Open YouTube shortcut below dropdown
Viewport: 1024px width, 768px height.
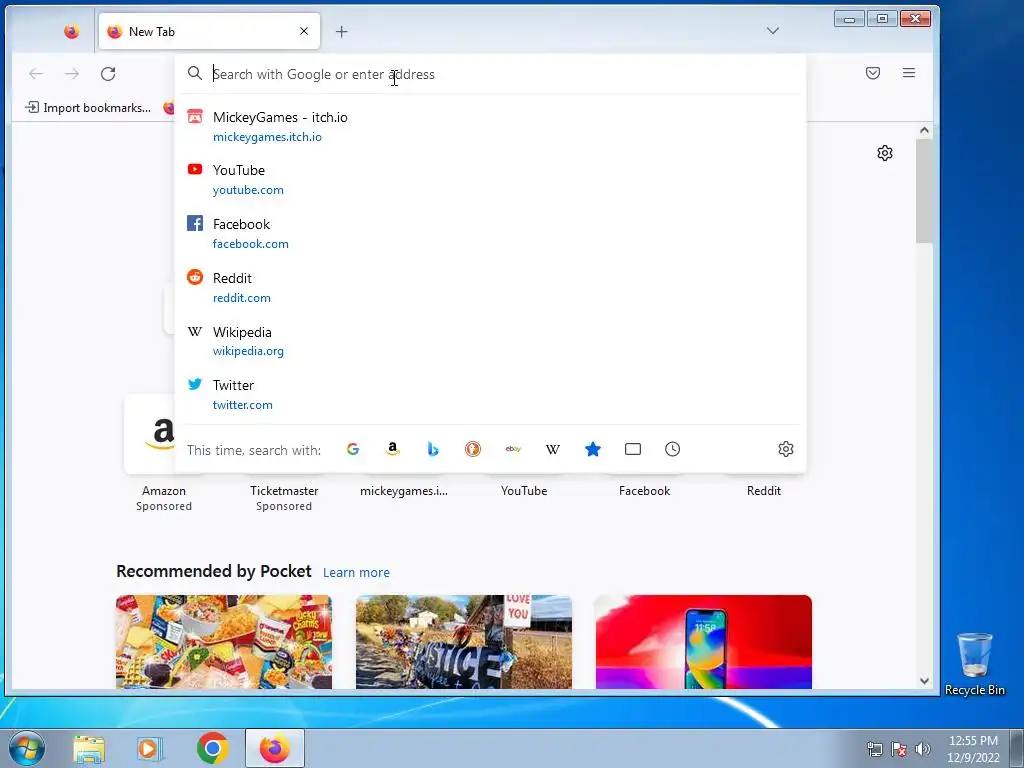pyautogui.click(x=524, y=491)
